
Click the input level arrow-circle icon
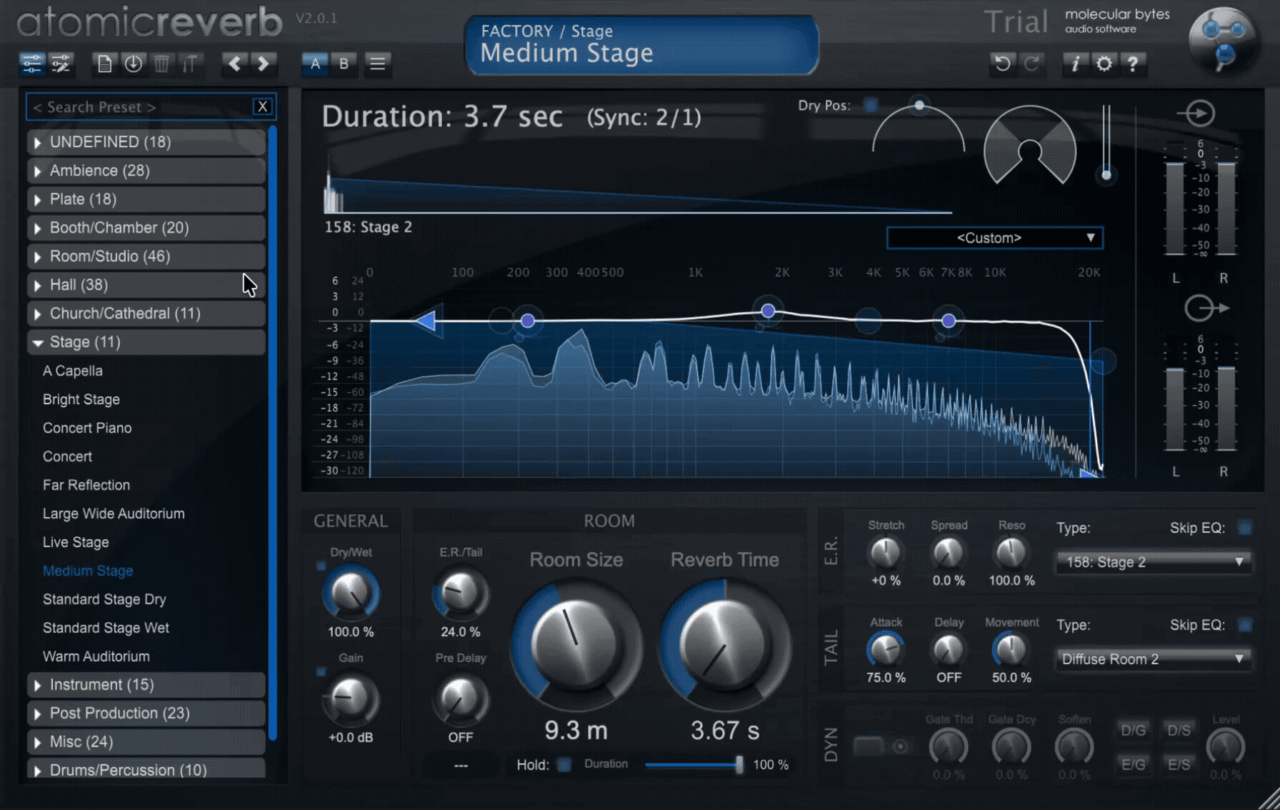click(1196, 113)
